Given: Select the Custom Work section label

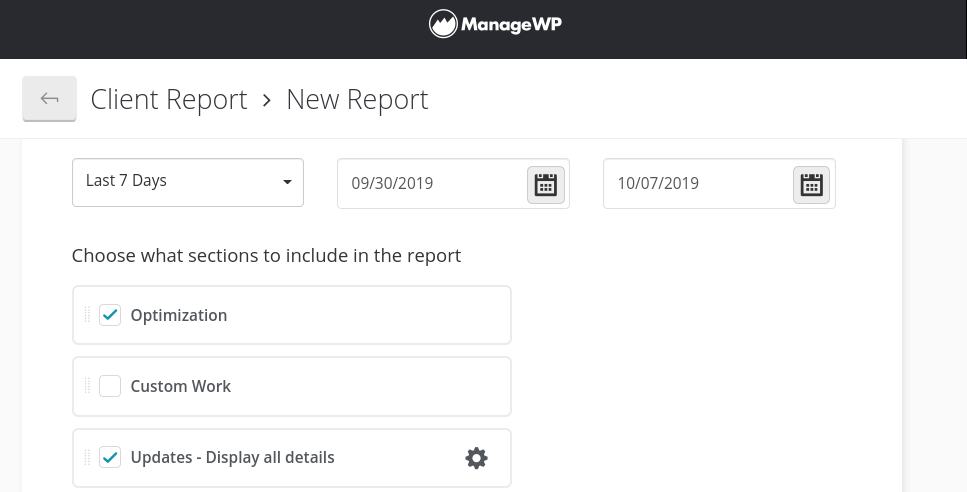Looking at the screenshot, I should (181, 386).
